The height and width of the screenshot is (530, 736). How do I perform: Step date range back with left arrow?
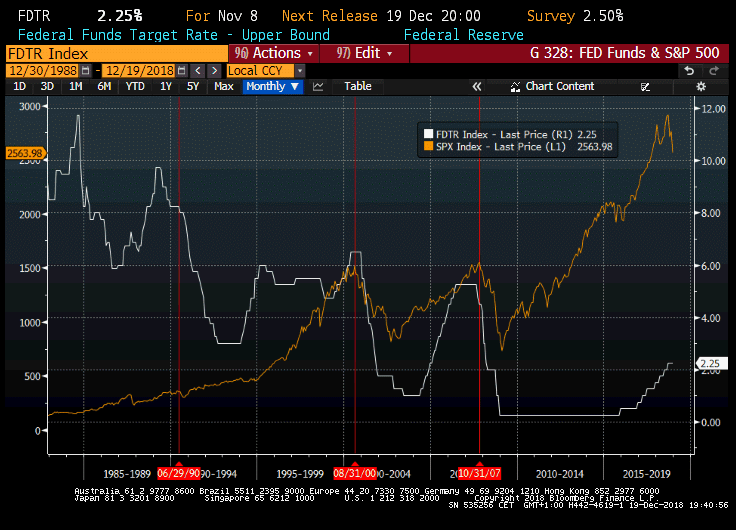point(197,71)
